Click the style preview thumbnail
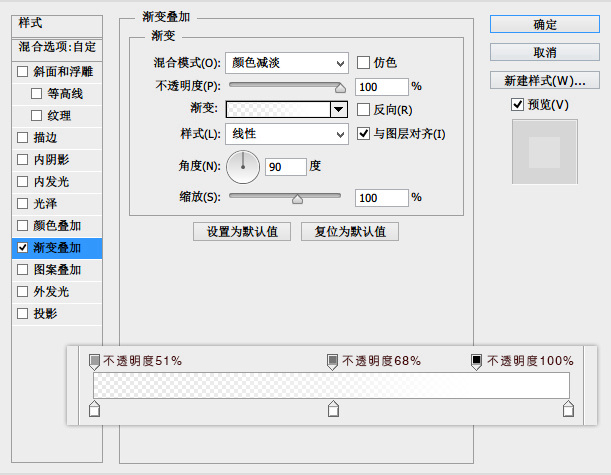The width and height of the screenshot is (611, 475). 545,152
